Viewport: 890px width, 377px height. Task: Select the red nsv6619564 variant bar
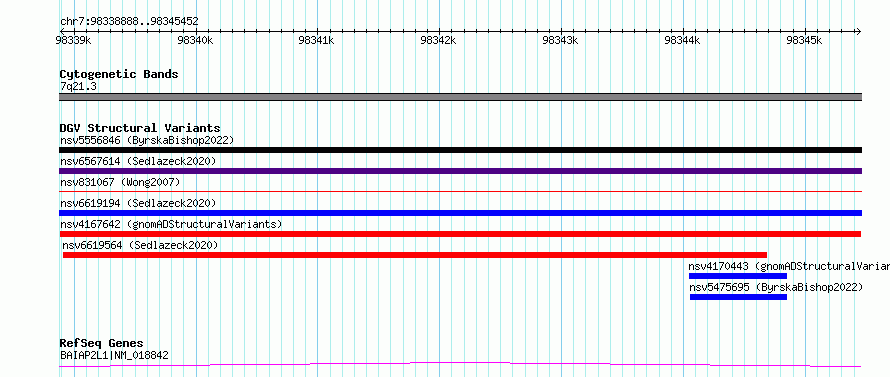(415, 255)
